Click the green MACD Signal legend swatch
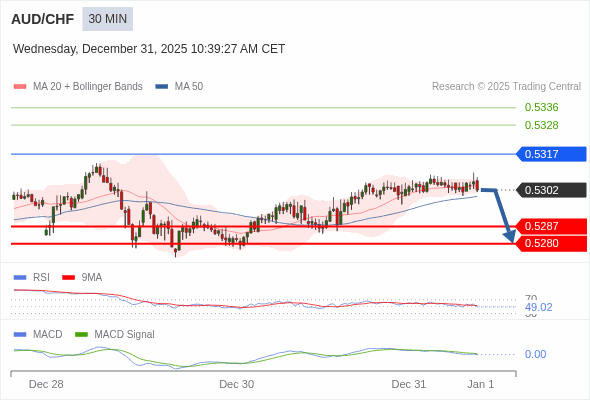The image size is (590, 400). point(81,335)
